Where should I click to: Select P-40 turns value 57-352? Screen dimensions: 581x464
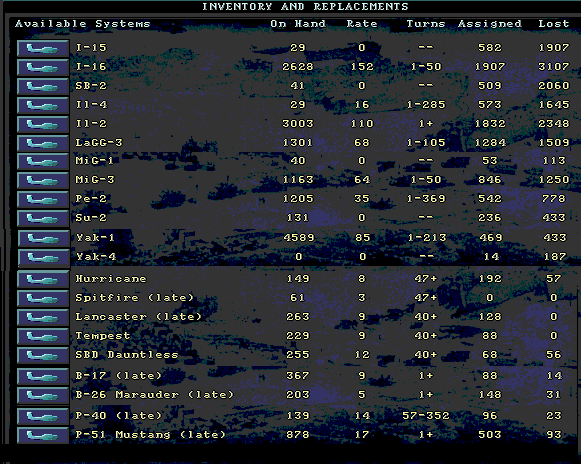pyautogui.click(x=426, y=415)
